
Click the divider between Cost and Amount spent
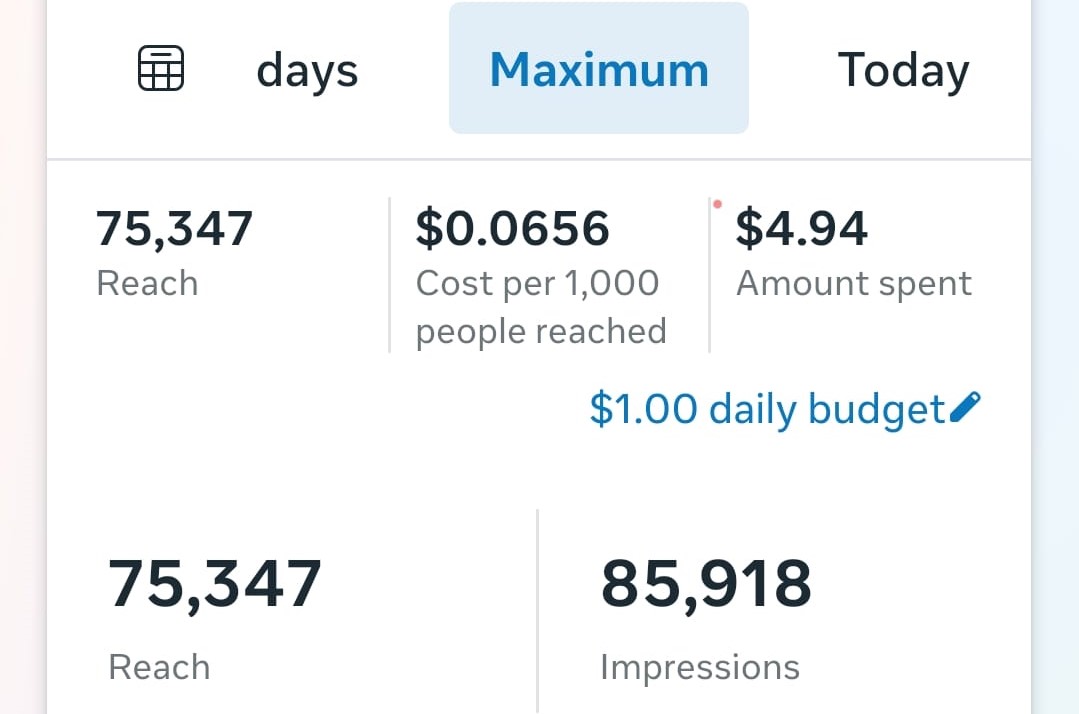click(x=709, y=275)
